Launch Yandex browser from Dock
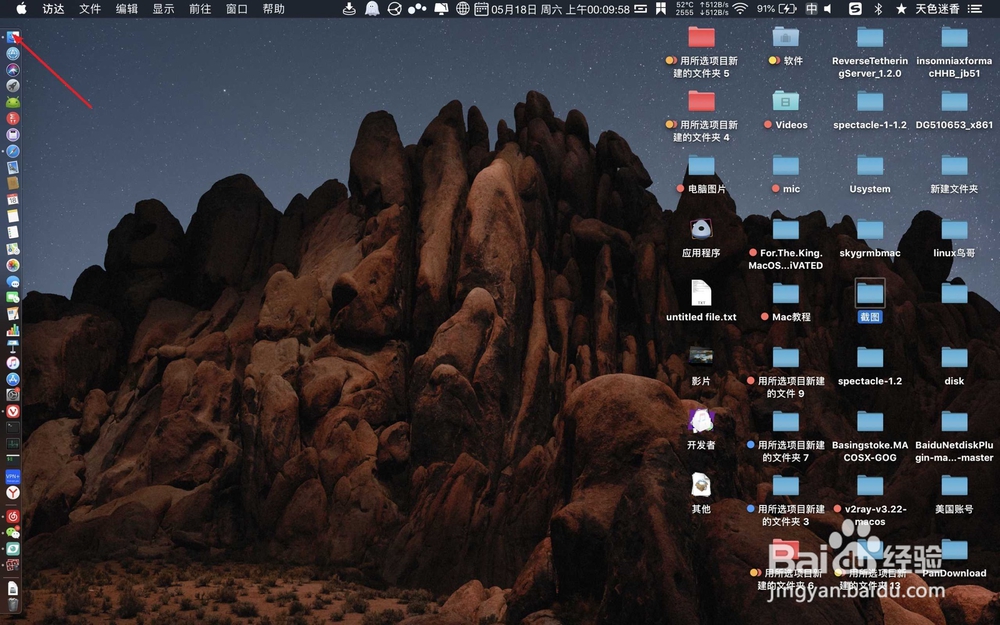The height and width of the screenshot is (625, 1000). pyautogui.click(x=13, y=492)
